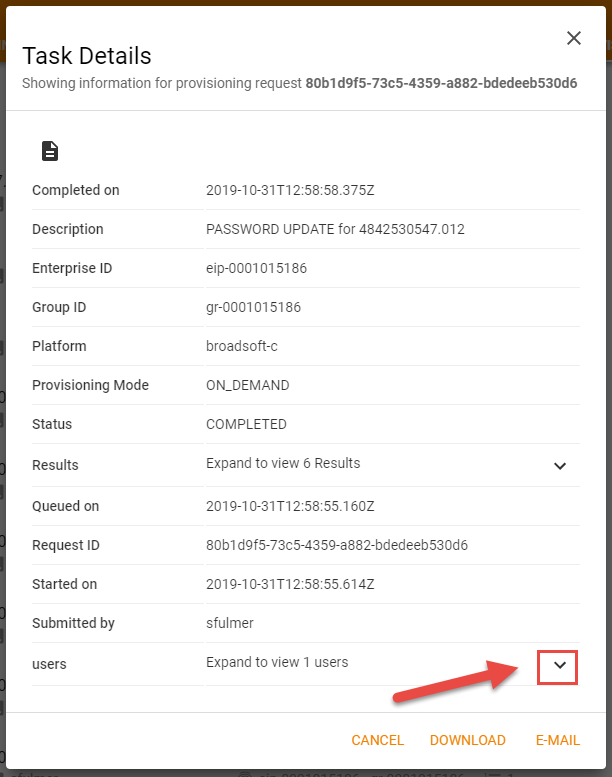The width and height of the screenshot is (612, 777).
Task: Click the CANCEL button
Action: (377, 740)
